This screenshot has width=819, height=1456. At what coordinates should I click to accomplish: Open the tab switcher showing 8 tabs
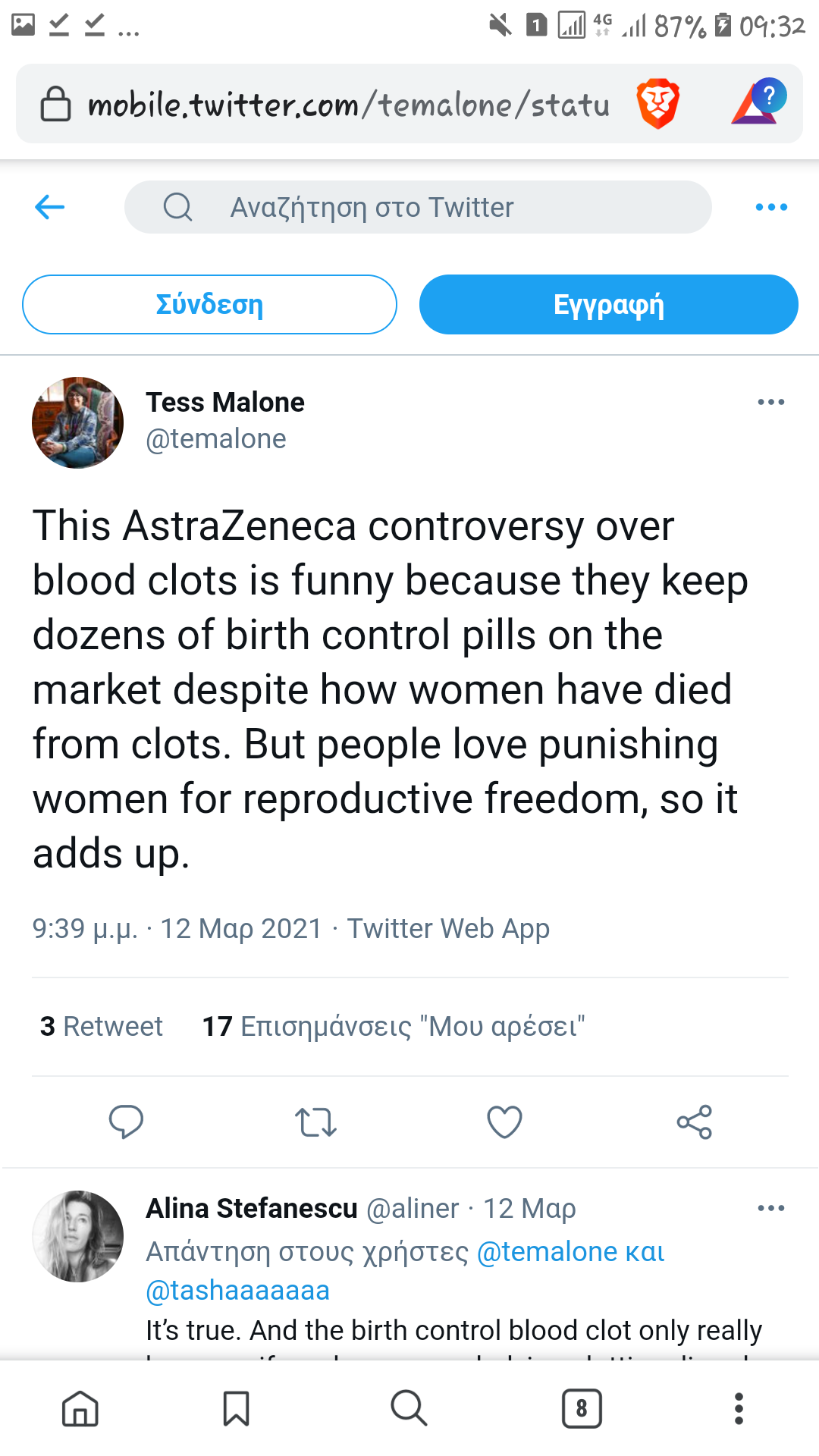click(582, 1408)
